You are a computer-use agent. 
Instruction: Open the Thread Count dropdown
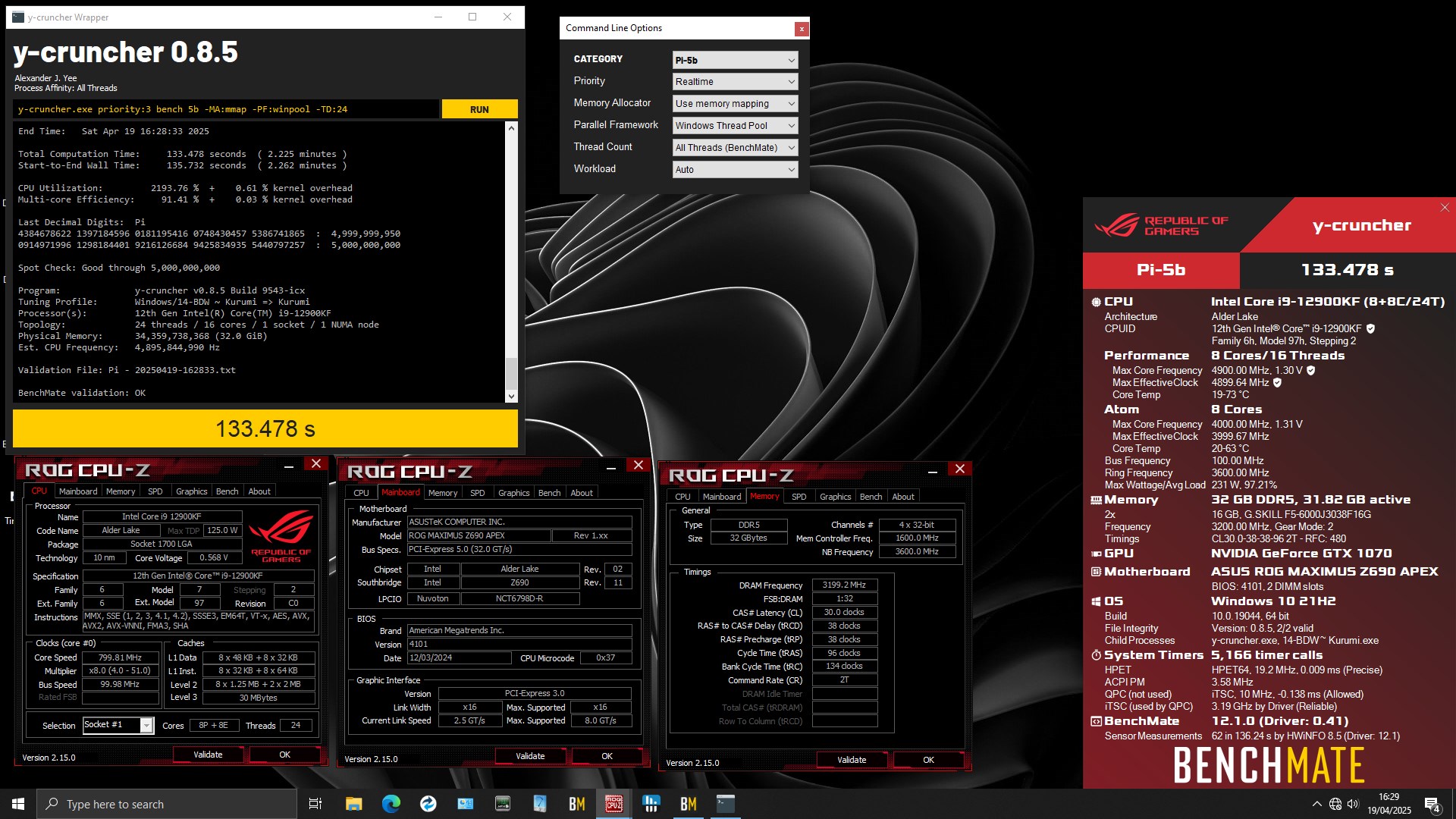point(735,148)
